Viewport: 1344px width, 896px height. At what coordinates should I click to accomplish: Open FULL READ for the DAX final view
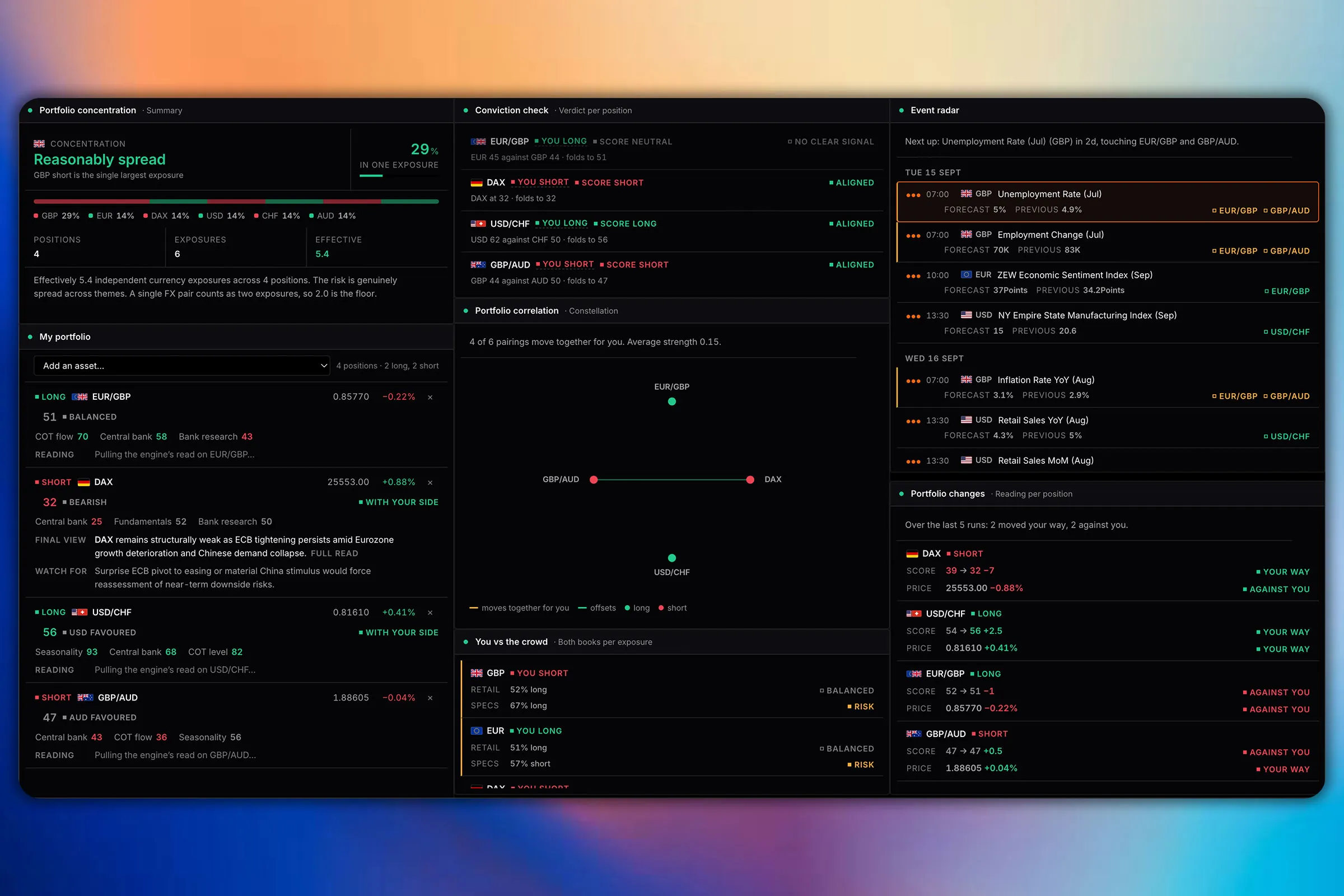coord(334,554)
